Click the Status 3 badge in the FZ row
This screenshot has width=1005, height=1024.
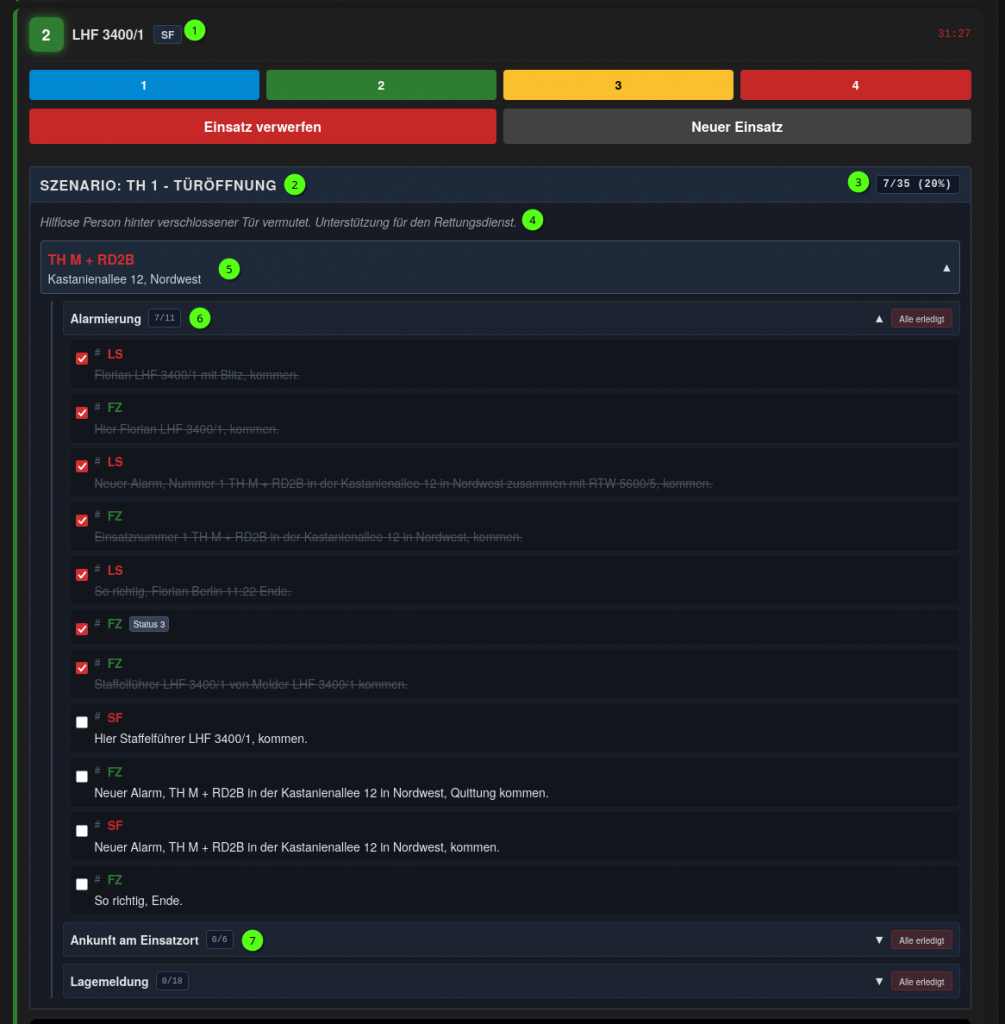click(148, 624)
